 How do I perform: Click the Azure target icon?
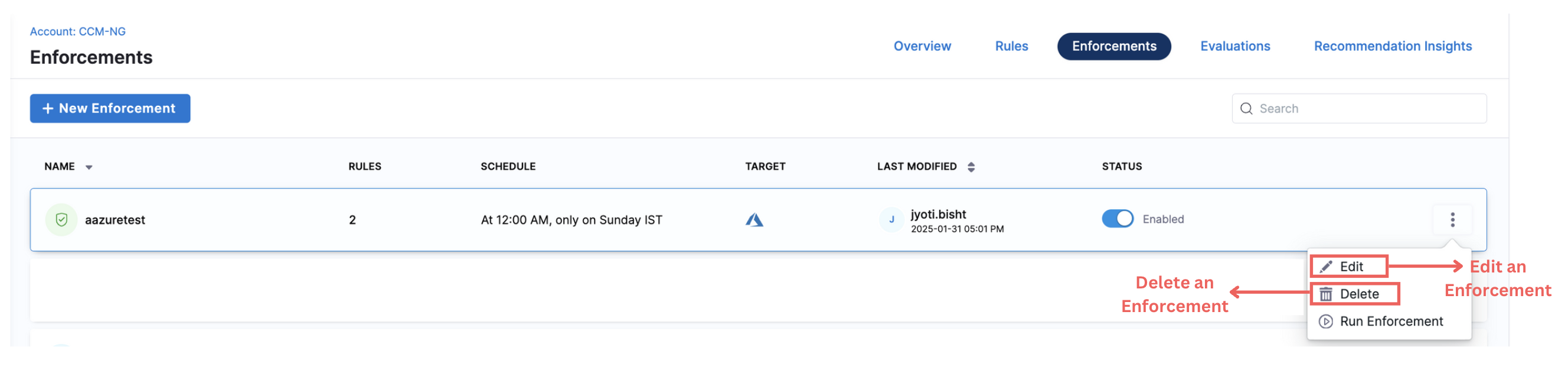pos(754,219)
